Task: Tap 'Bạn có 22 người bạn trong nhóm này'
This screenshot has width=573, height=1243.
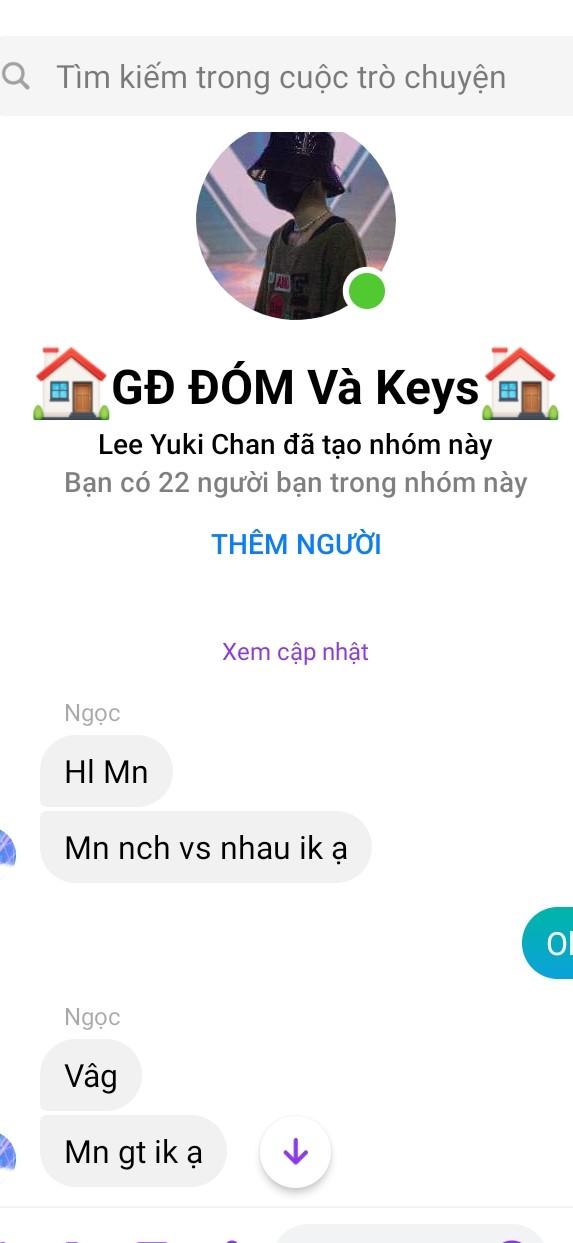Action: (295, 483)
